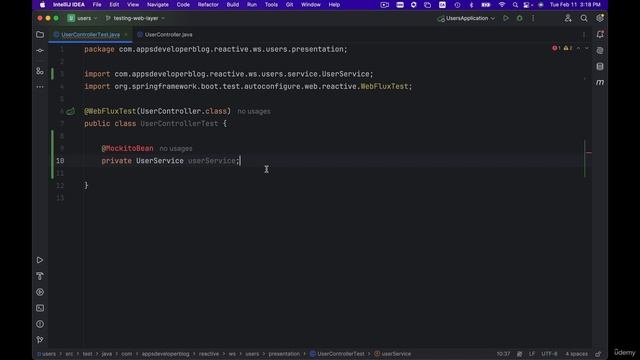This screenshot has width=640, height=360.
Task: Open the Refactor menu
Action: coord(208,5)
